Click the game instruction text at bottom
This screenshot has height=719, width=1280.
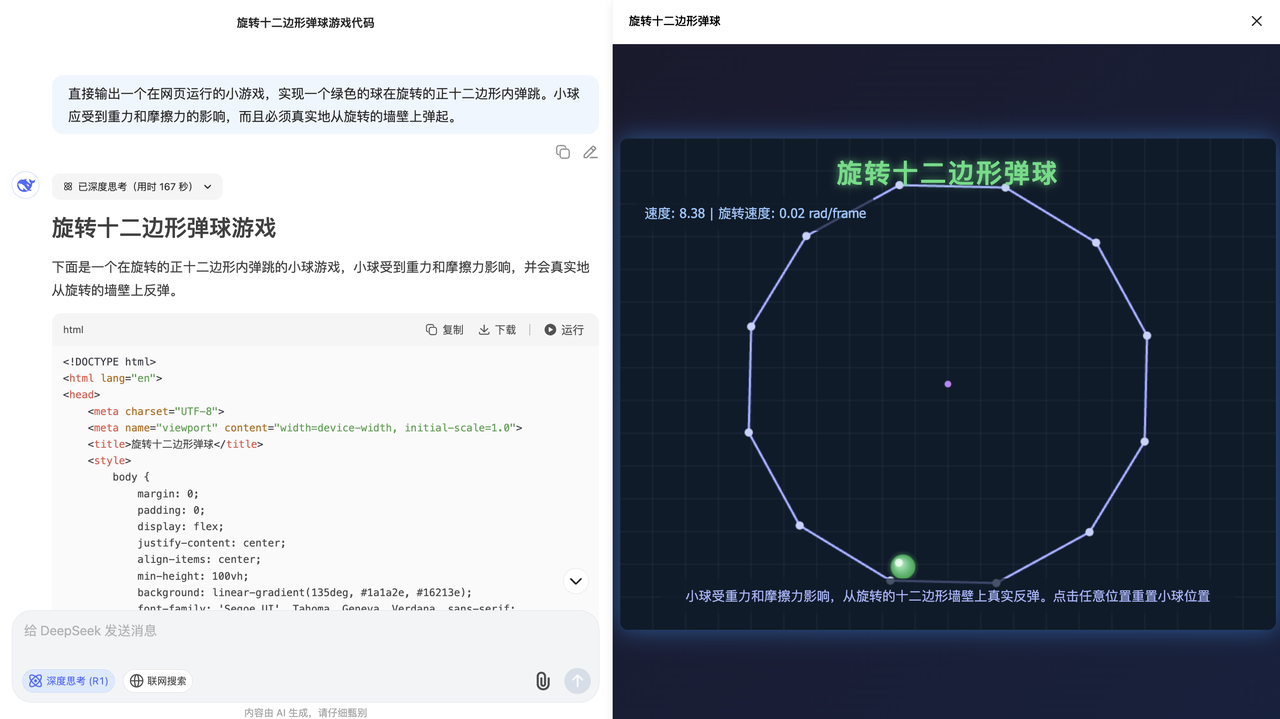click(948, 596)
